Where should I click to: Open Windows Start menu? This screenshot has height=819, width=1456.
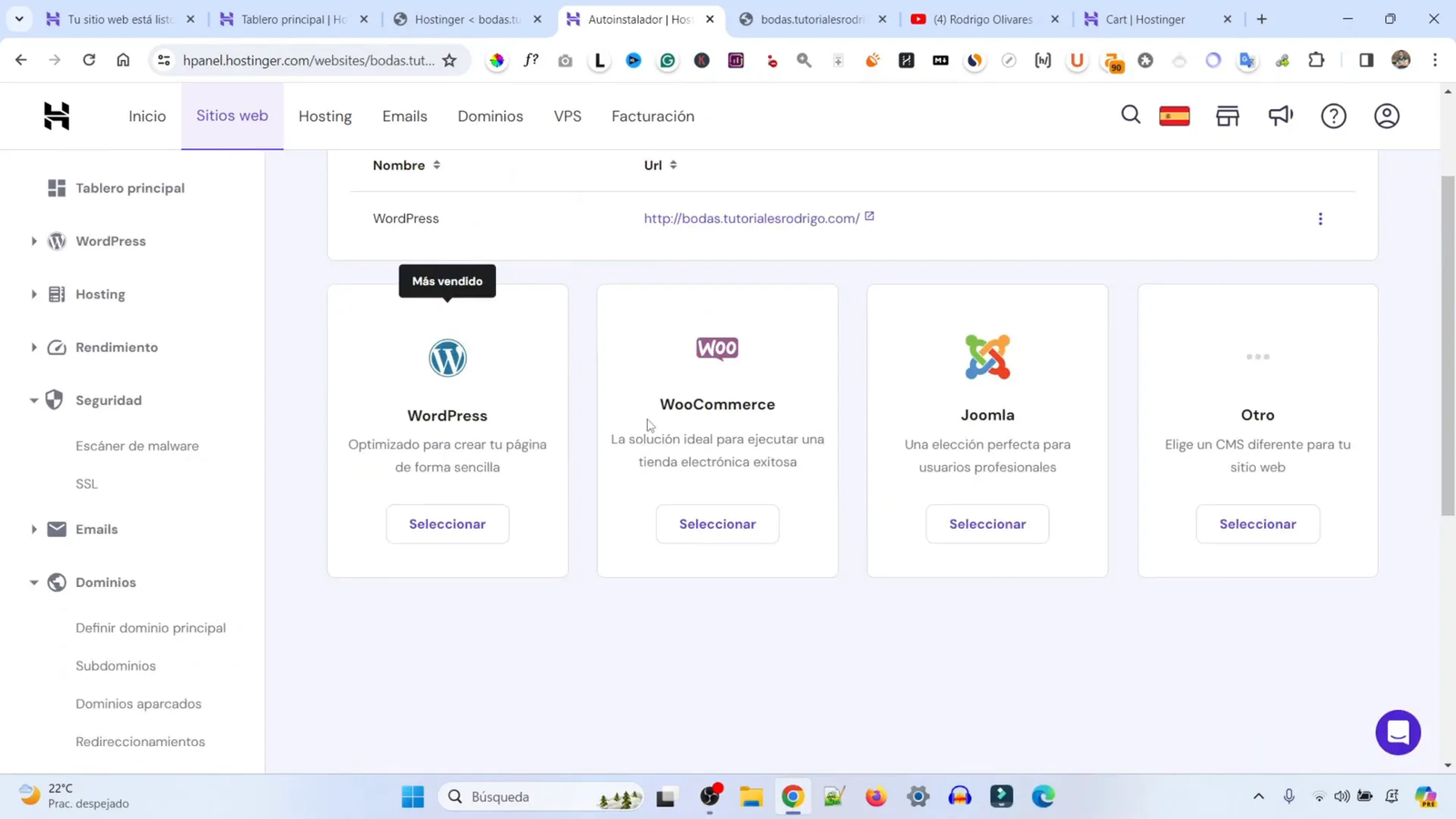coord(412,796)
